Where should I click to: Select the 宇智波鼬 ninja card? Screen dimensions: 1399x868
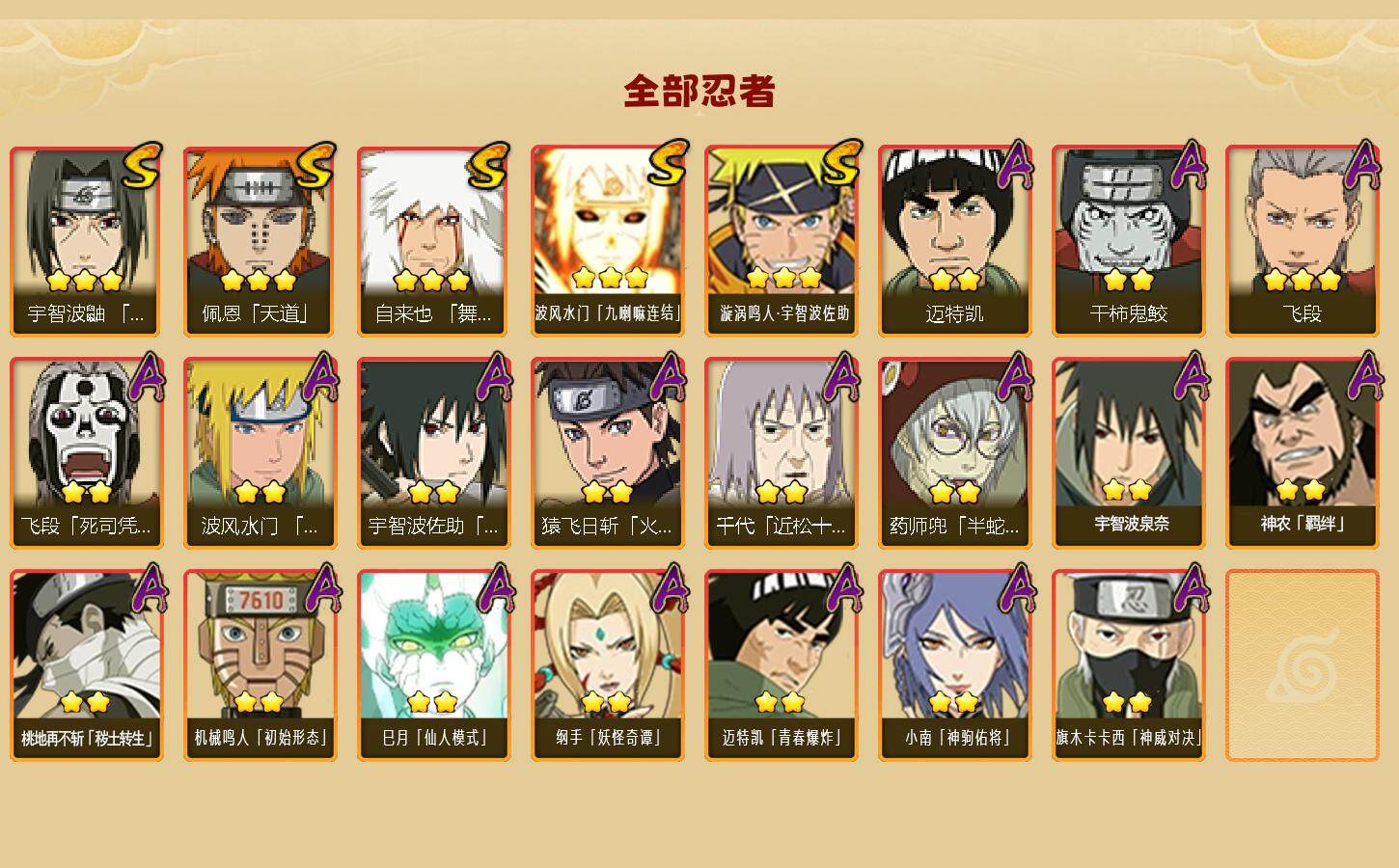pos(86,241)
